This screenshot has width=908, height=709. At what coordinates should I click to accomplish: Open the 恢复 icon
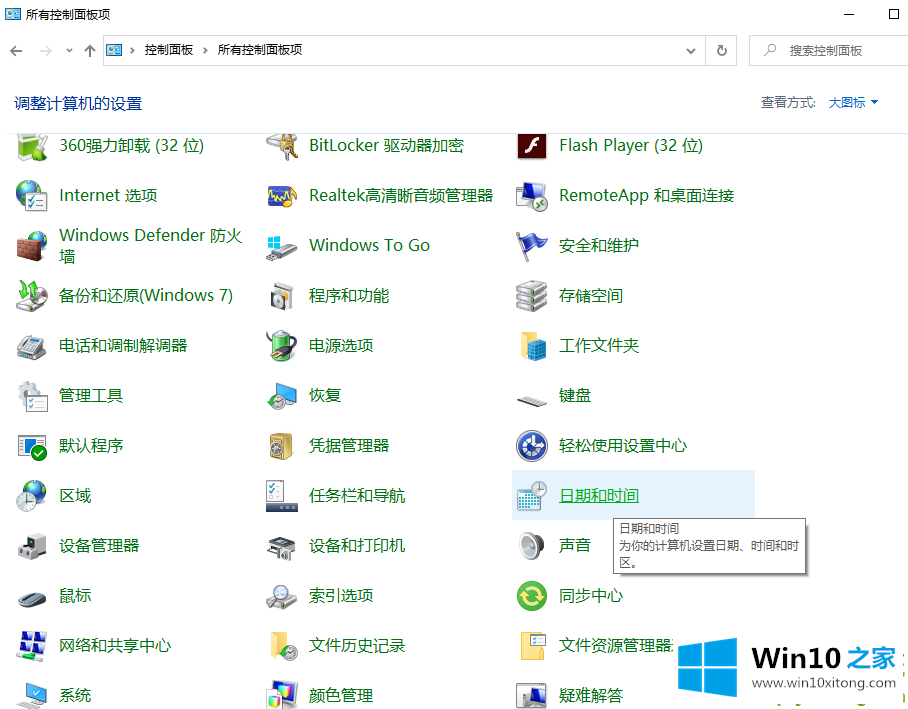tap(282, 396)
